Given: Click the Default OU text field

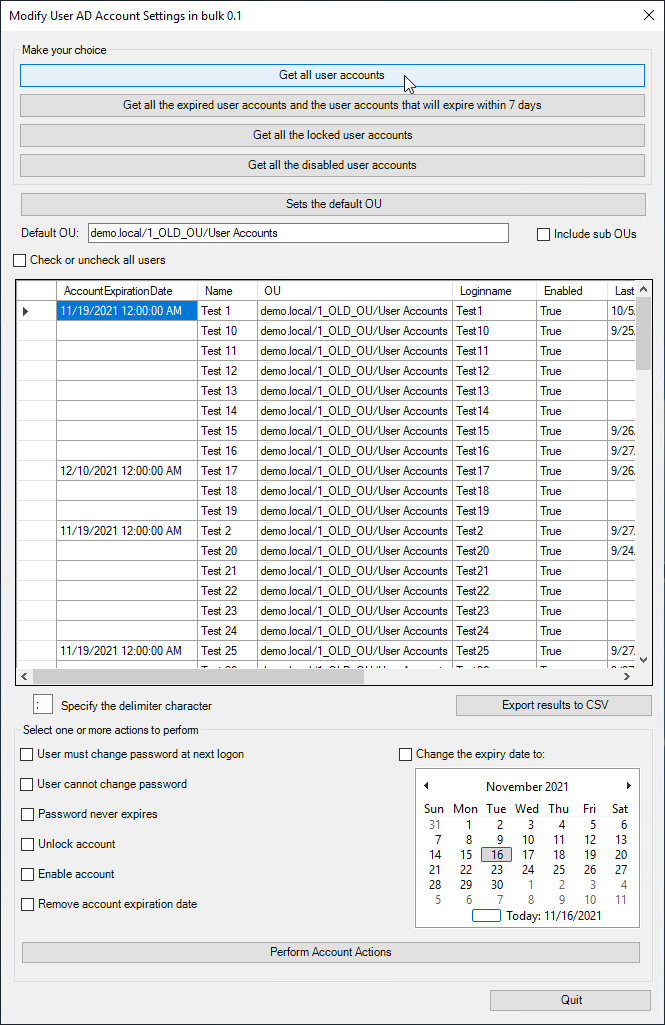Looking at the screenshot, I should (298, 233).
